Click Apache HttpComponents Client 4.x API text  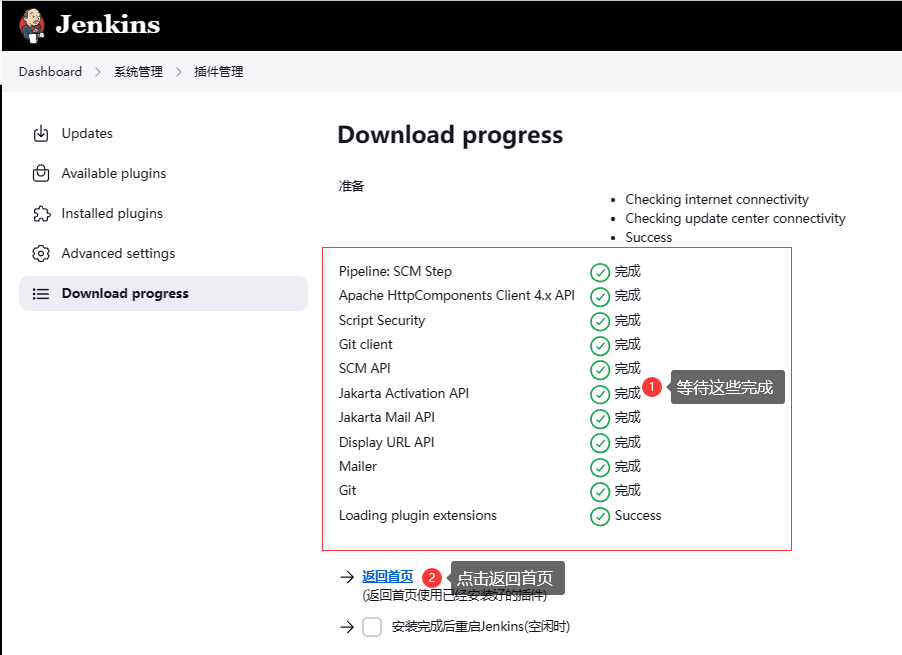(457, 295)
